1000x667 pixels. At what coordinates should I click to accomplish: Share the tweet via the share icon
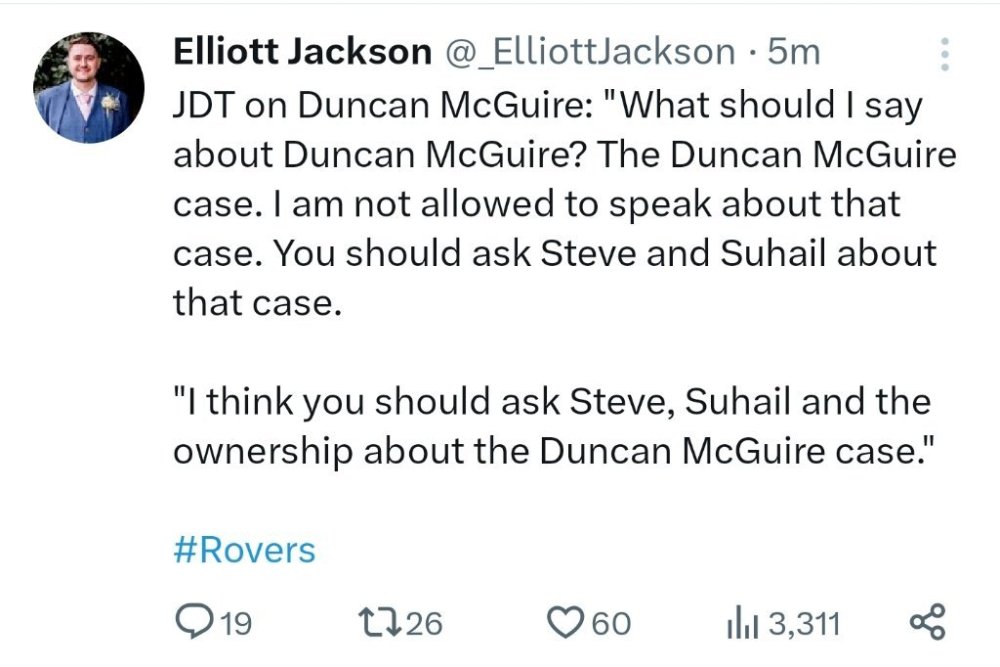[927, 623]
